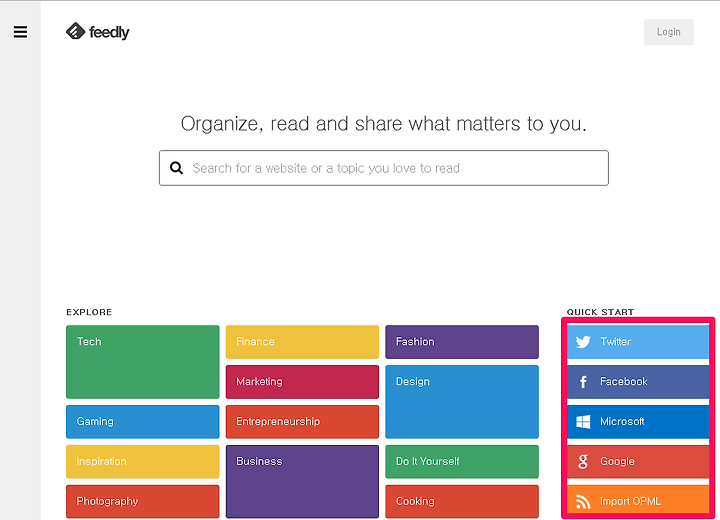
Task: Click the RSS icon beside Import OPML
Action: tap(583, 502)
